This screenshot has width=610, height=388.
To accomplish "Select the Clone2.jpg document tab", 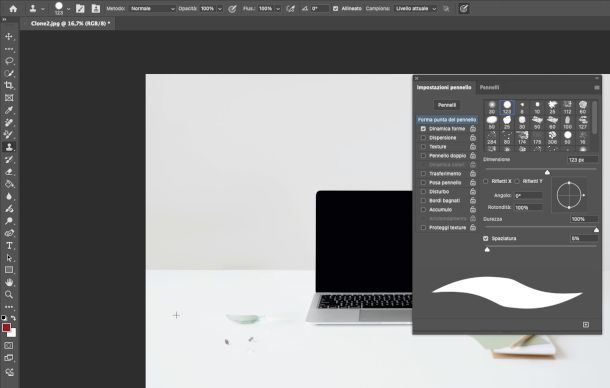I will pos(70,23).
